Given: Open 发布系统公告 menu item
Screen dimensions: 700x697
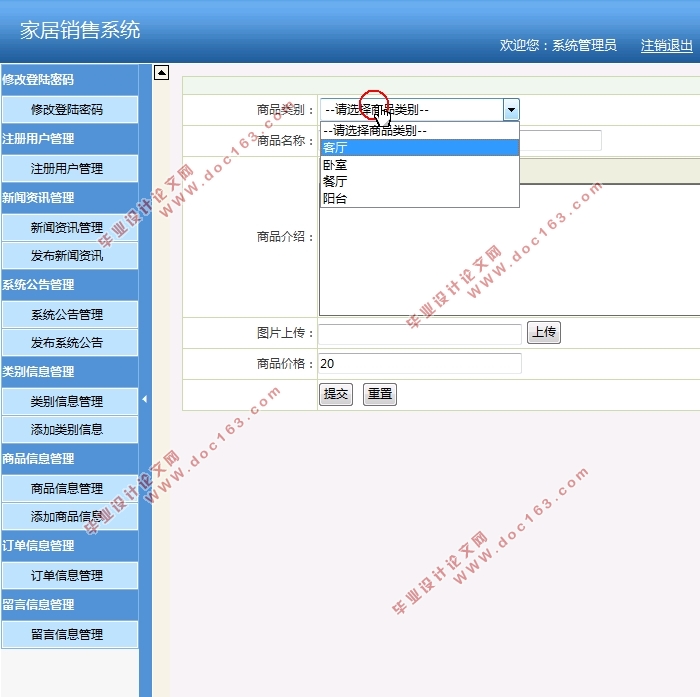Looking at the screenshot, I should pos(70,342).
